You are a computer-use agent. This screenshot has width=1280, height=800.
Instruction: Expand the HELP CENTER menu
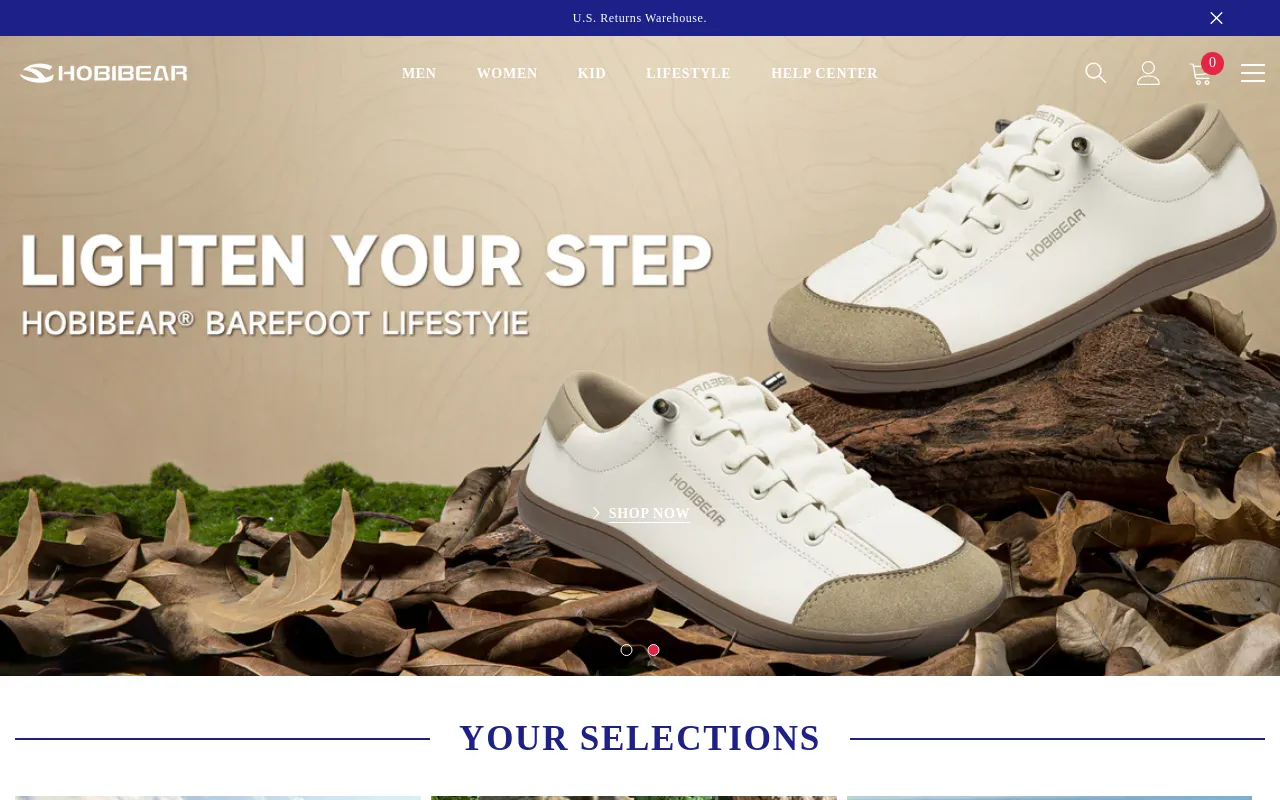[824, 74]
